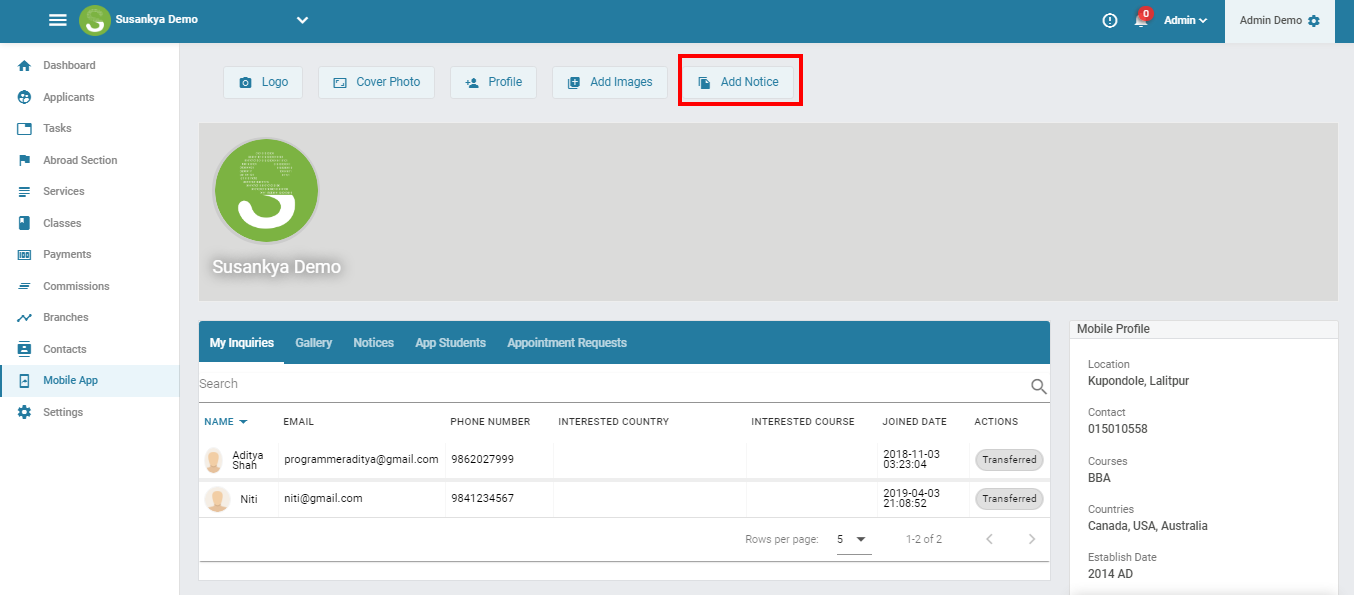Click the Add Notice button

coord(739,82)
